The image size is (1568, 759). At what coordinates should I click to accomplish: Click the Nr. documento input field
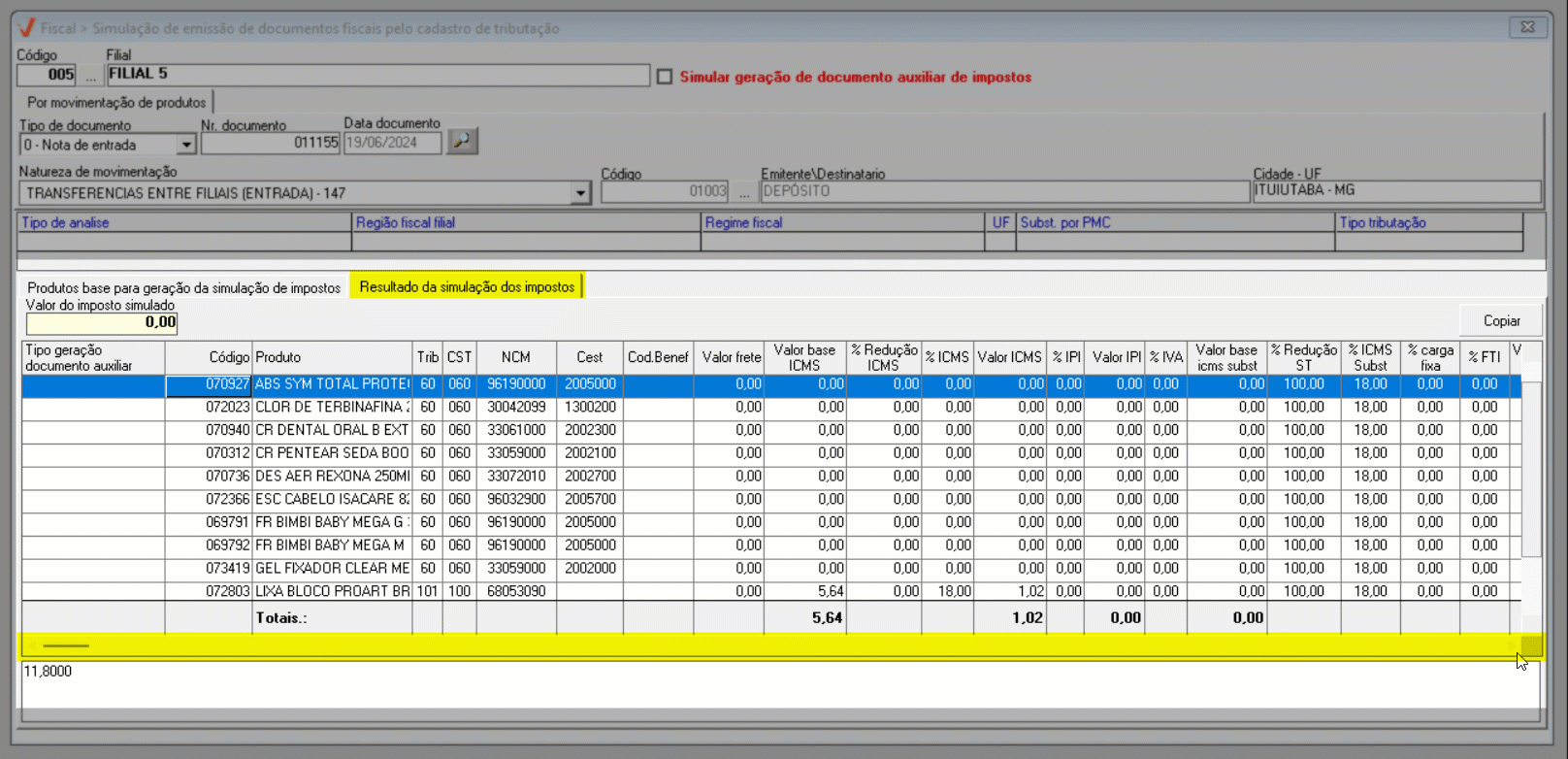pyautogui.click(x=270, y=143)
